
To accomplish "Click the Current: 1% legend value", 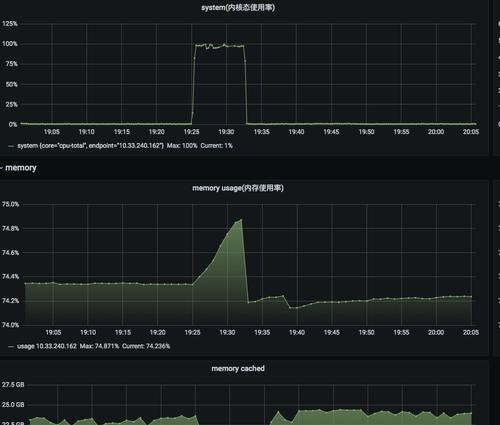I will click(x=217, y=146).
